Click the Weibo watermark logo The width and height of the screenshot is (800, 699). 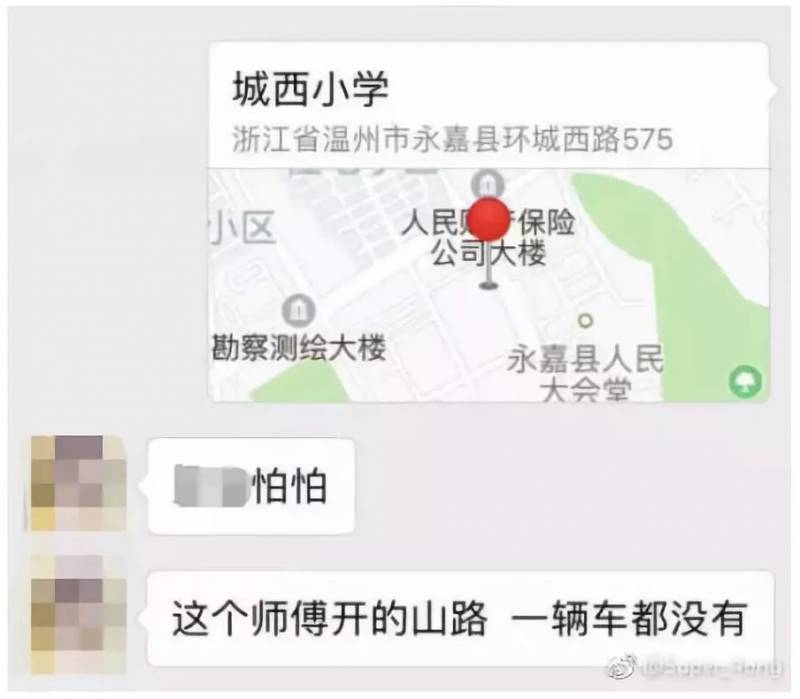[x=622, y=668]
